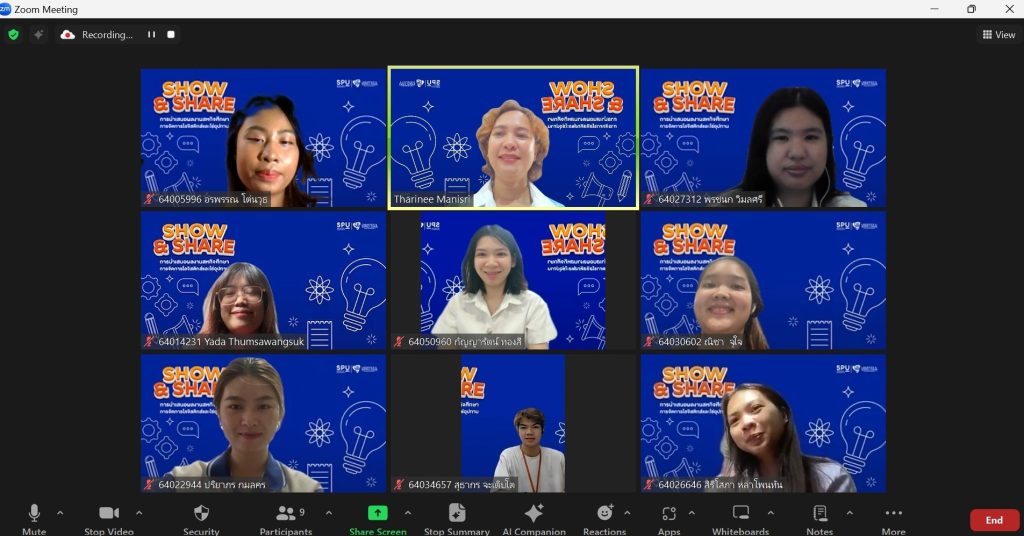The height and width of the screenshot is (536, 1024).
Task: Click the name label Tharinee Manisri
Action: click(x=431, y=199)
